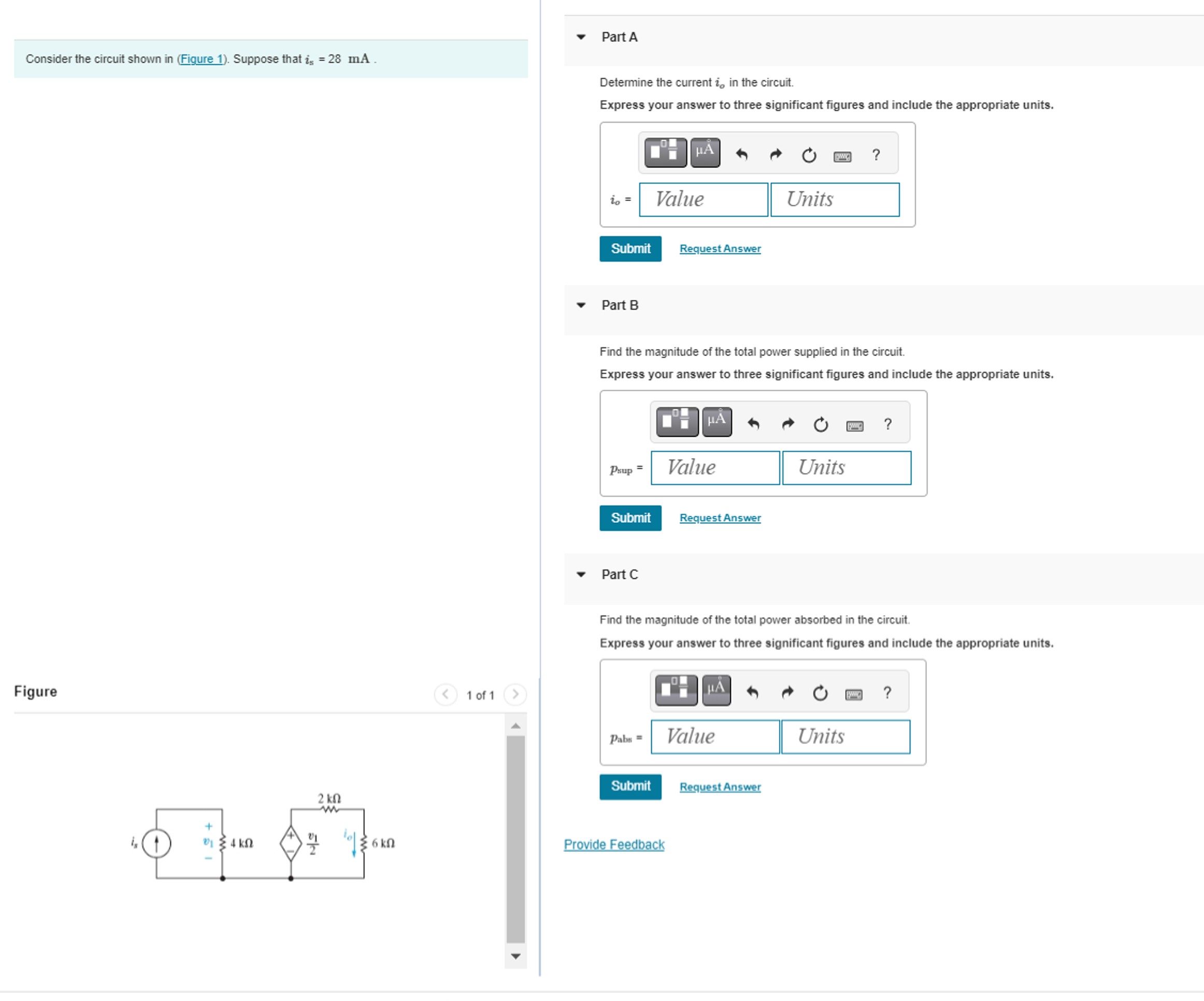Open the Provide Feedback link
This screenshot has width=1204, height=1001.
click(613, 843)
